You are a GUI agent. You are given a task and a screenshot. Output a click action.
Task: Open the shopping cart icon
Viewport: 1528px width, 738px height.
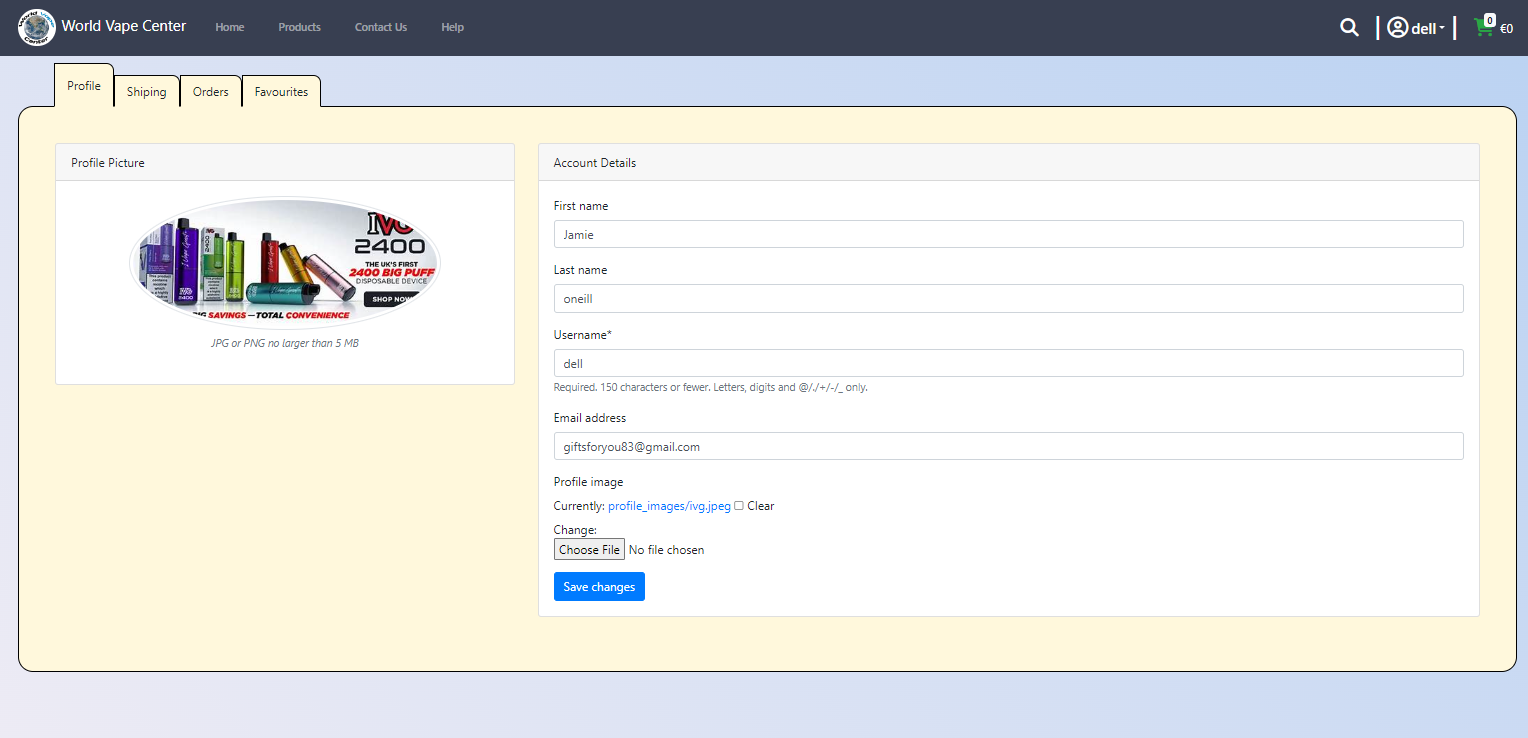click(1483, 29)
